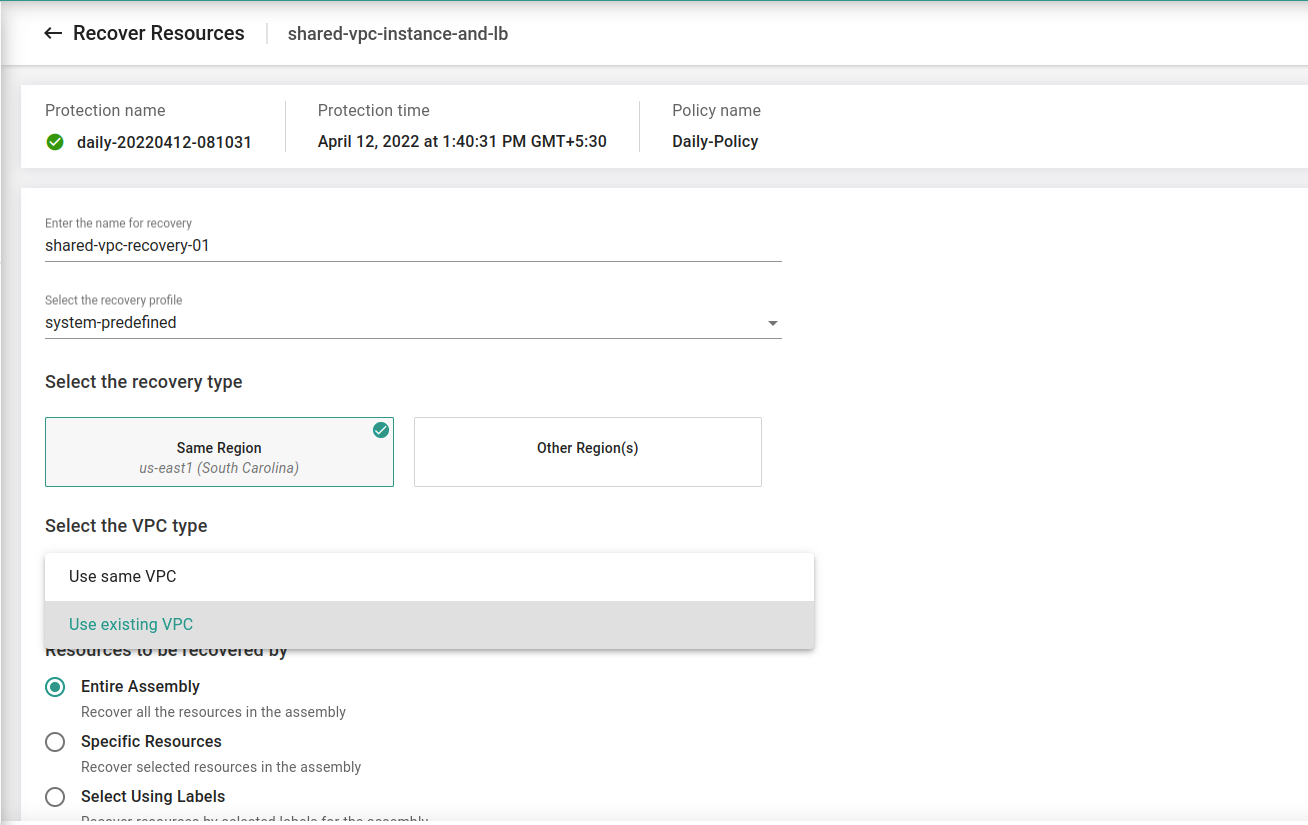Screen dimensions: 1308x825
Task: Select the Specific Resources radio button
Action: [x=55, y=742]
